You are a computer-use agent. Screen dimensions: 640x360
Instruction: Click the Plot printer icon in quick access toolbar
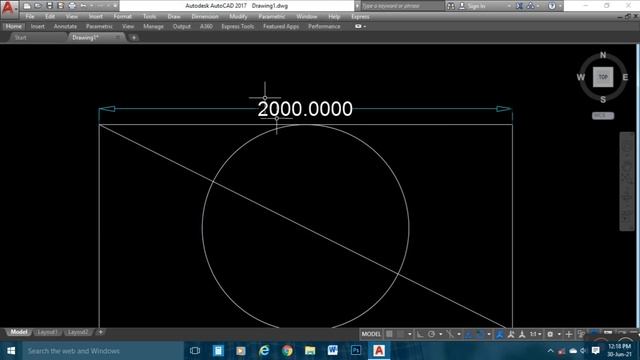pos(72,6)
